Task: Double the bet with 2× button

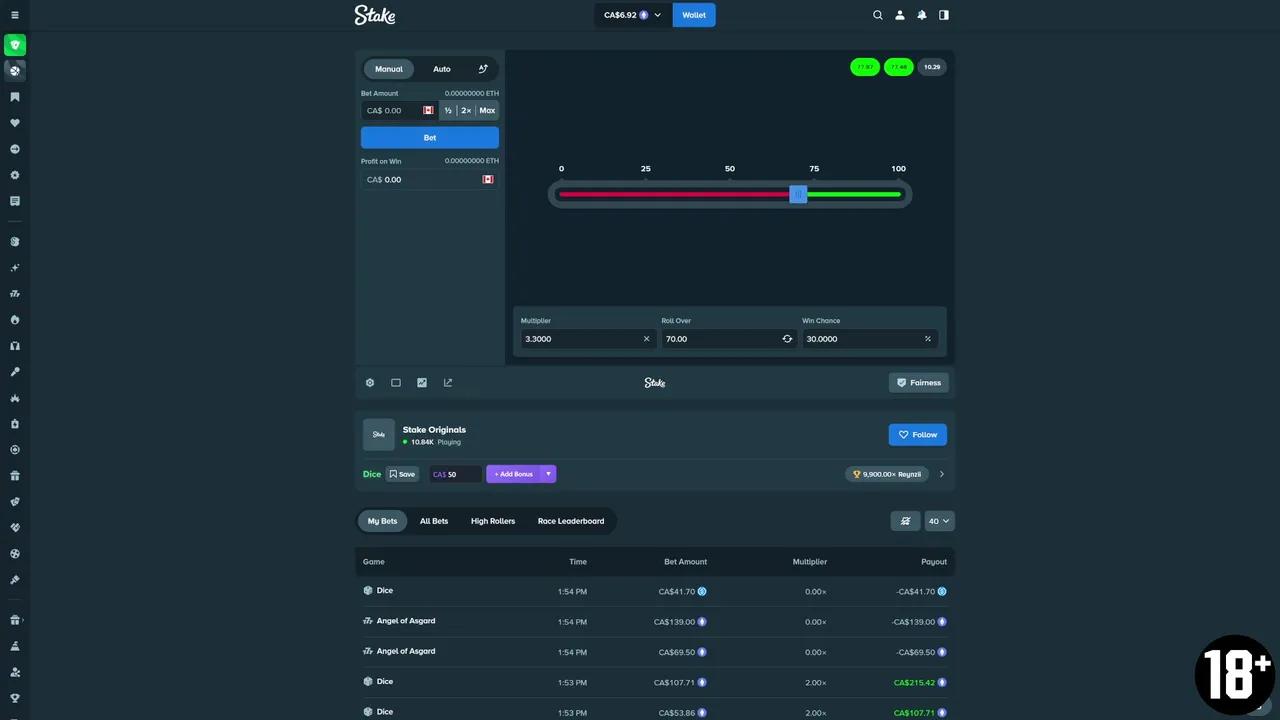Action: click(x=466, y=110)
